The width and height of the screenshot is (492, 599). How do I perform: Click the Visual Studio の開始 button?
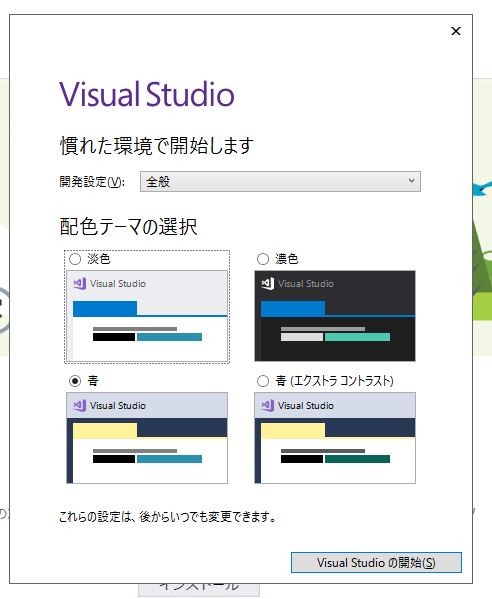tap(376, 563)
